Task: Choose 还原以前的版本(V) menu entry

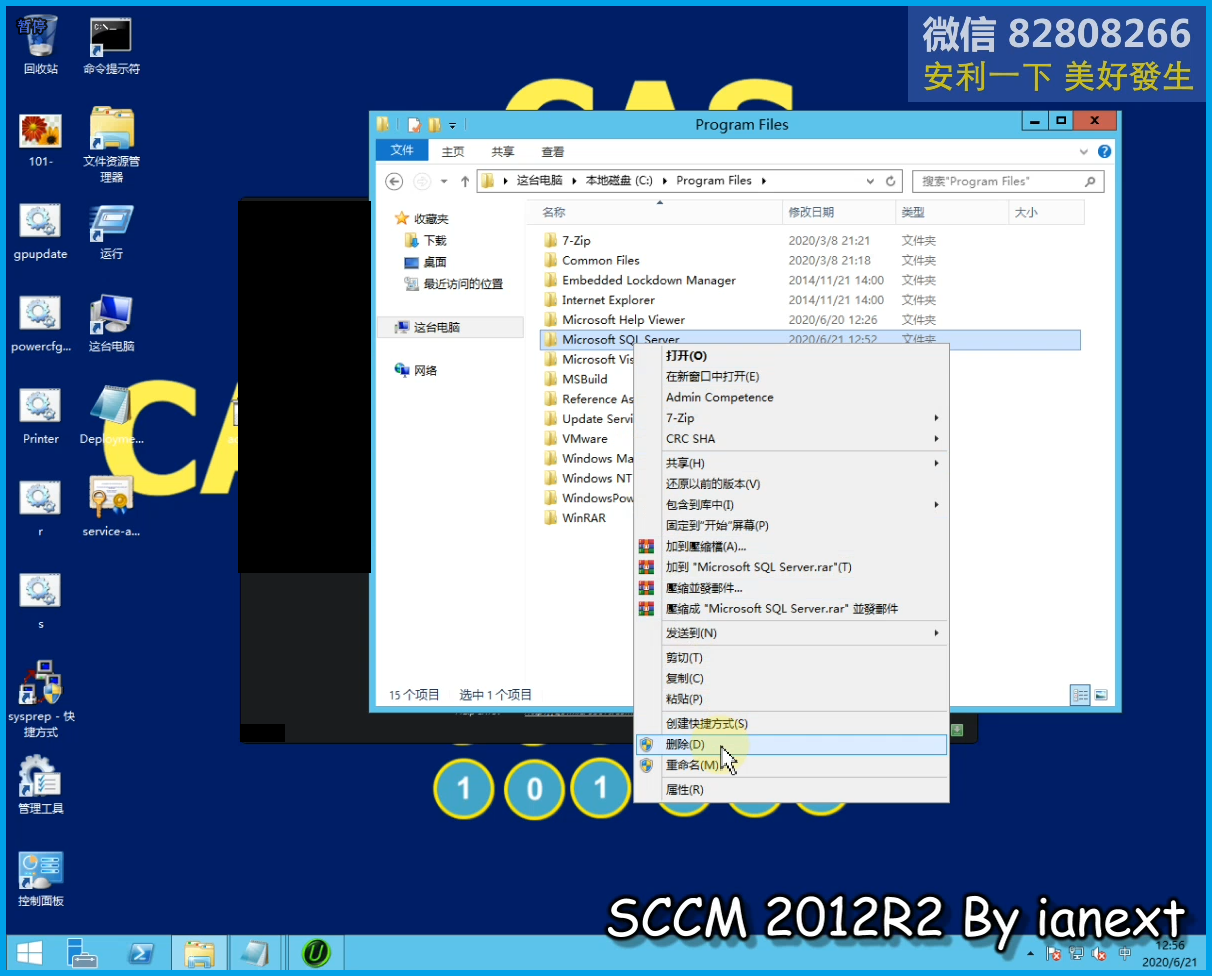Action: (791, 484)
